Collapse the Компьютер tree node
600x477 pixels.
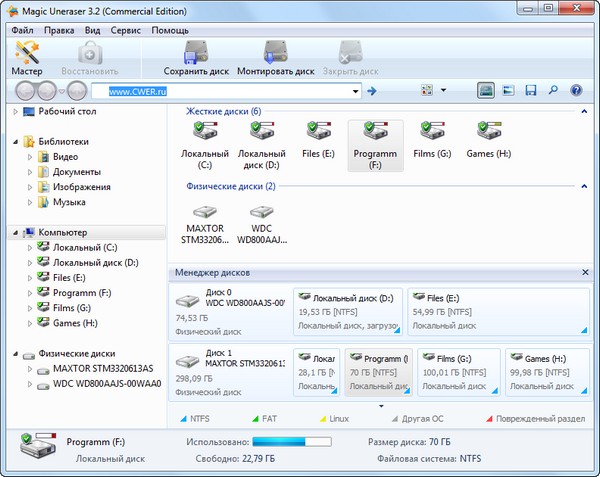[15, 233]
